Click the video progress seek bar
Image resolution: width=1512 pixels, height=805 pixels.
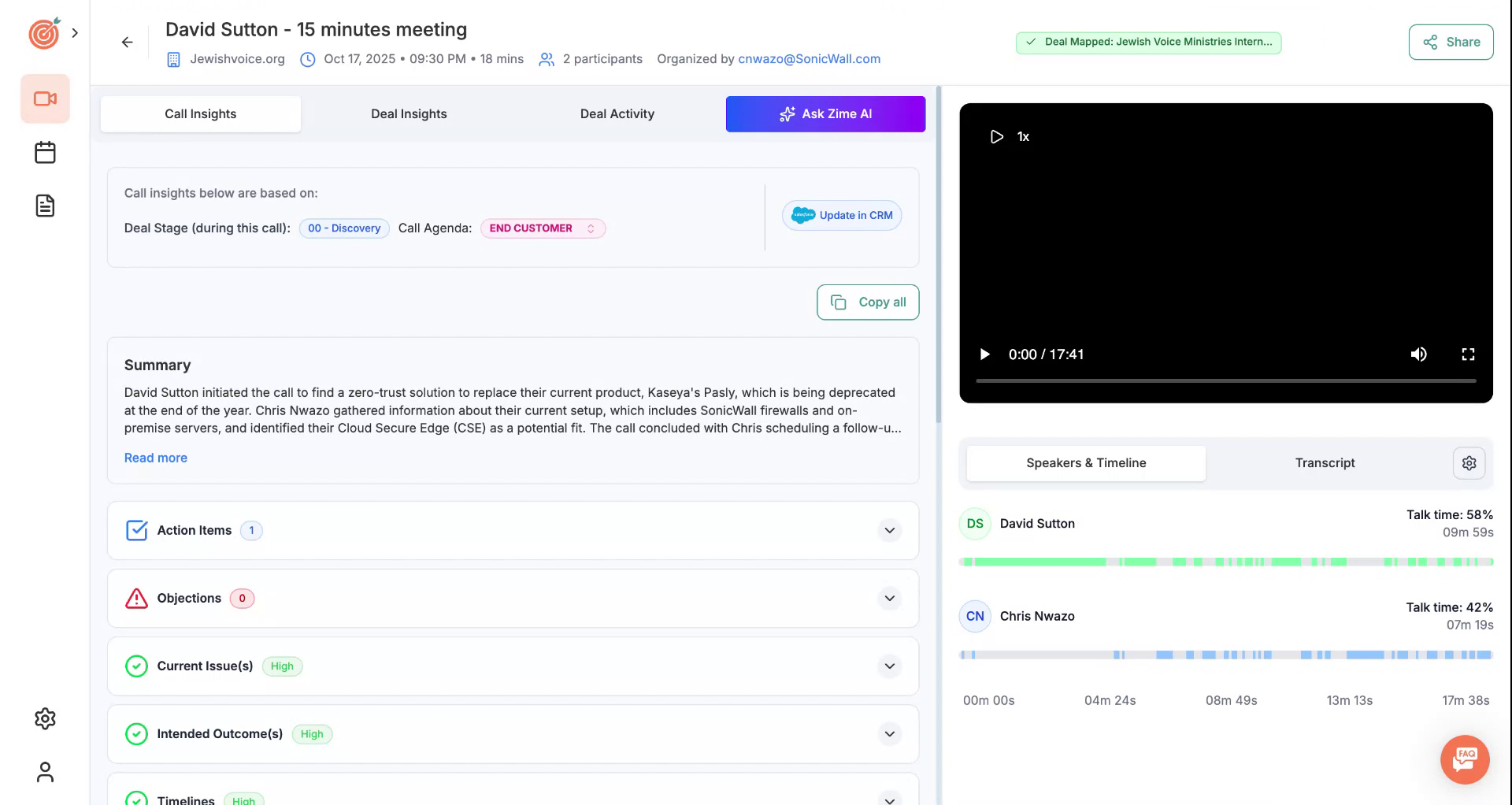pos(1225,381)
